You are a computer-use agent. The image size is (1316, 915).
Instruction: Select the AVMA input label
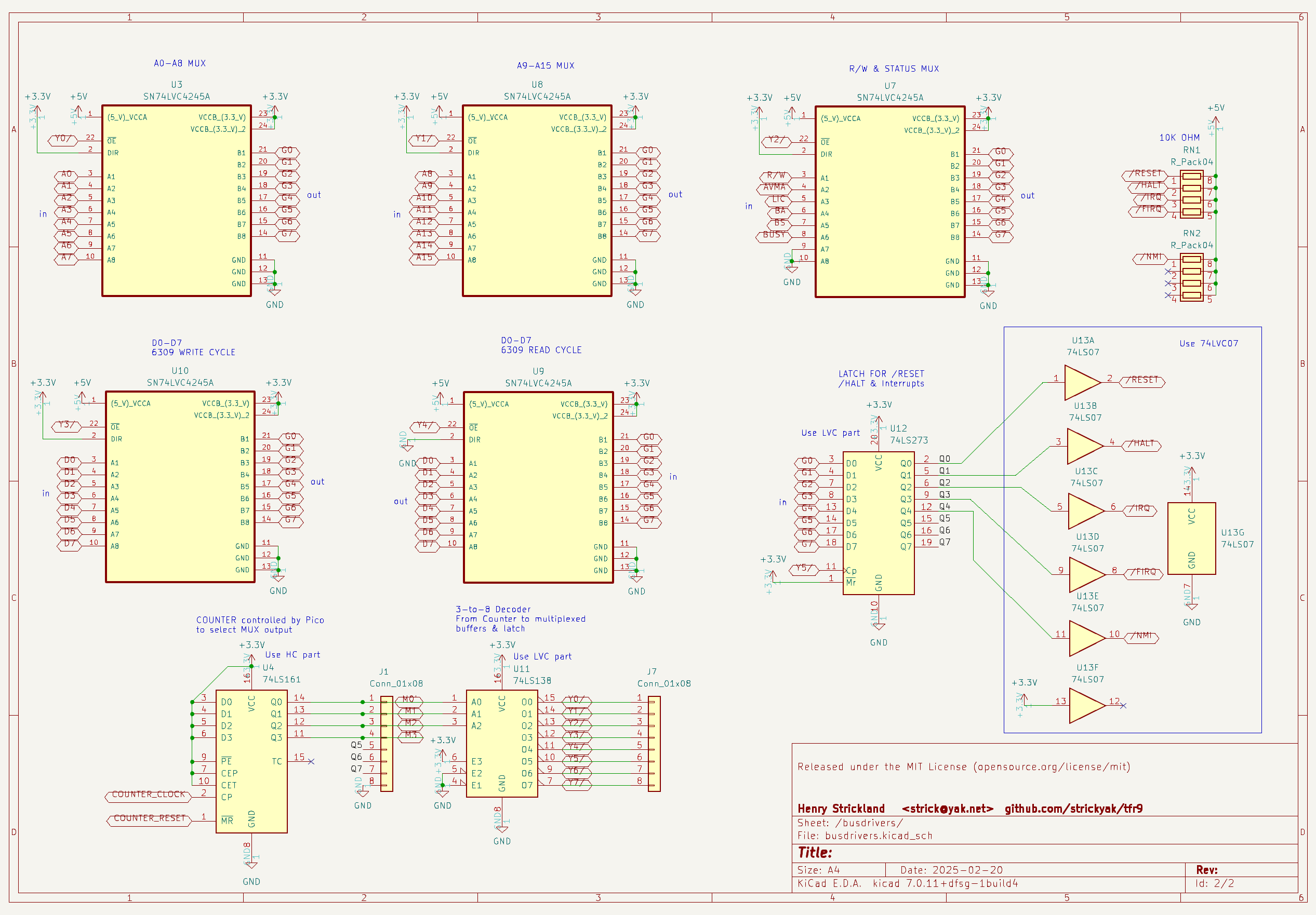point(774,189)
